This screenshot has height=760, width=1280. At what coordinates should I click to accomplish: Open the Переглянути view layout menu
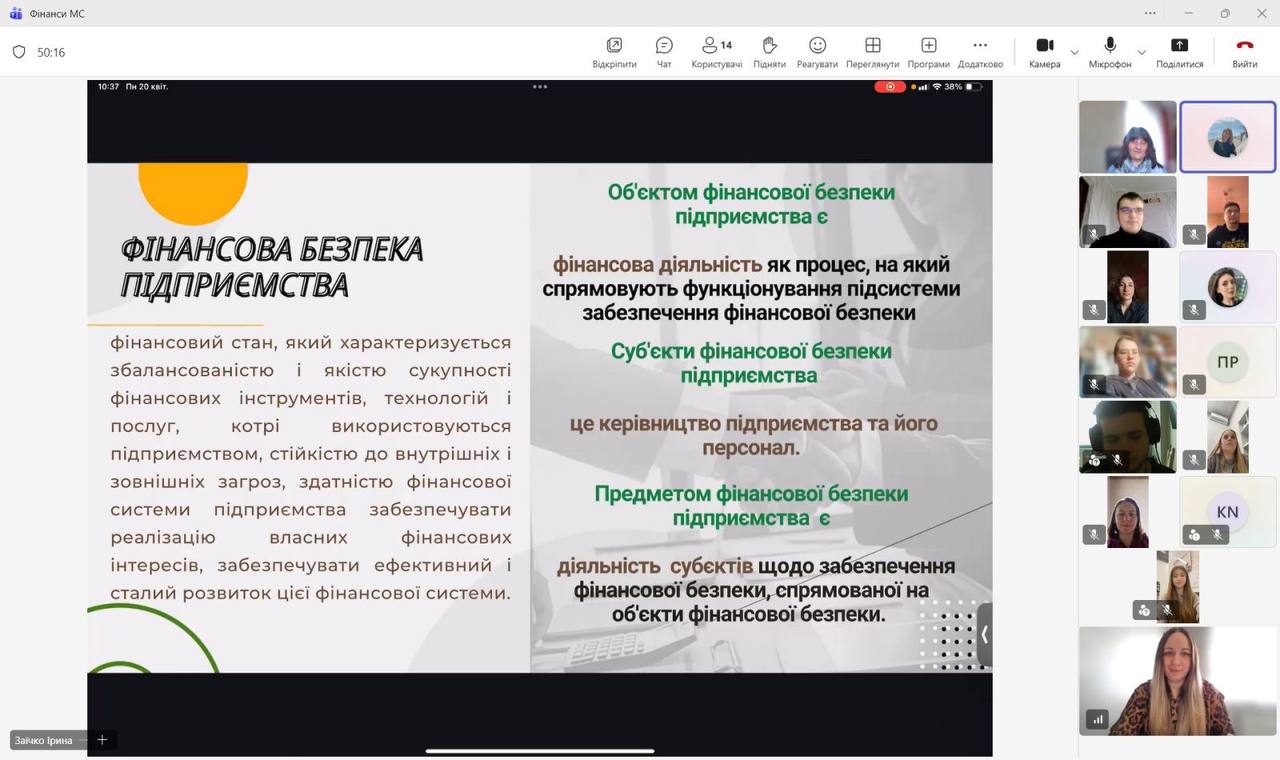(872, 52)
